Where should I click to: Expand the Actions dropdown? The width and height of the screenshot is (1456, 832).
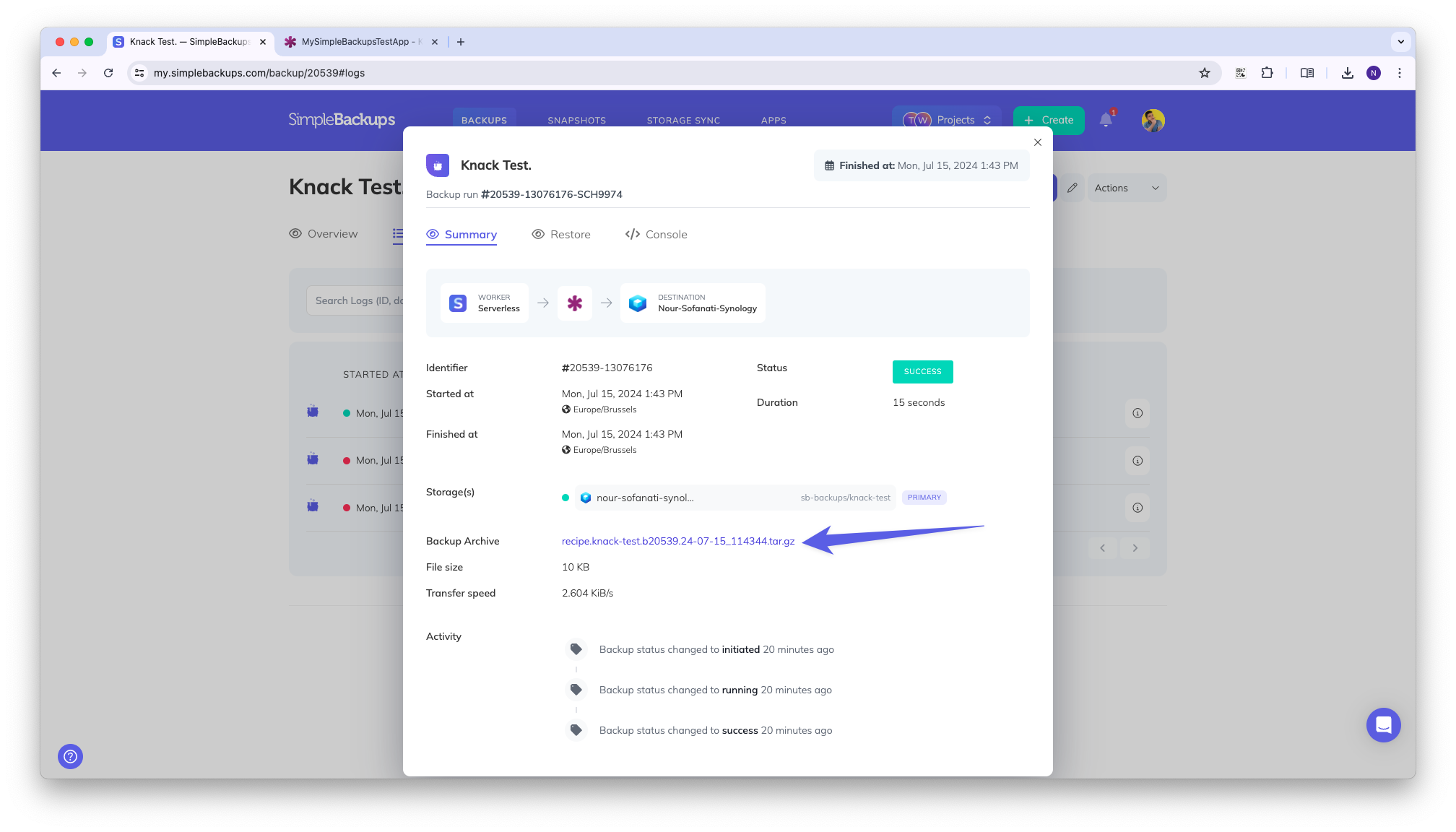1127,188
